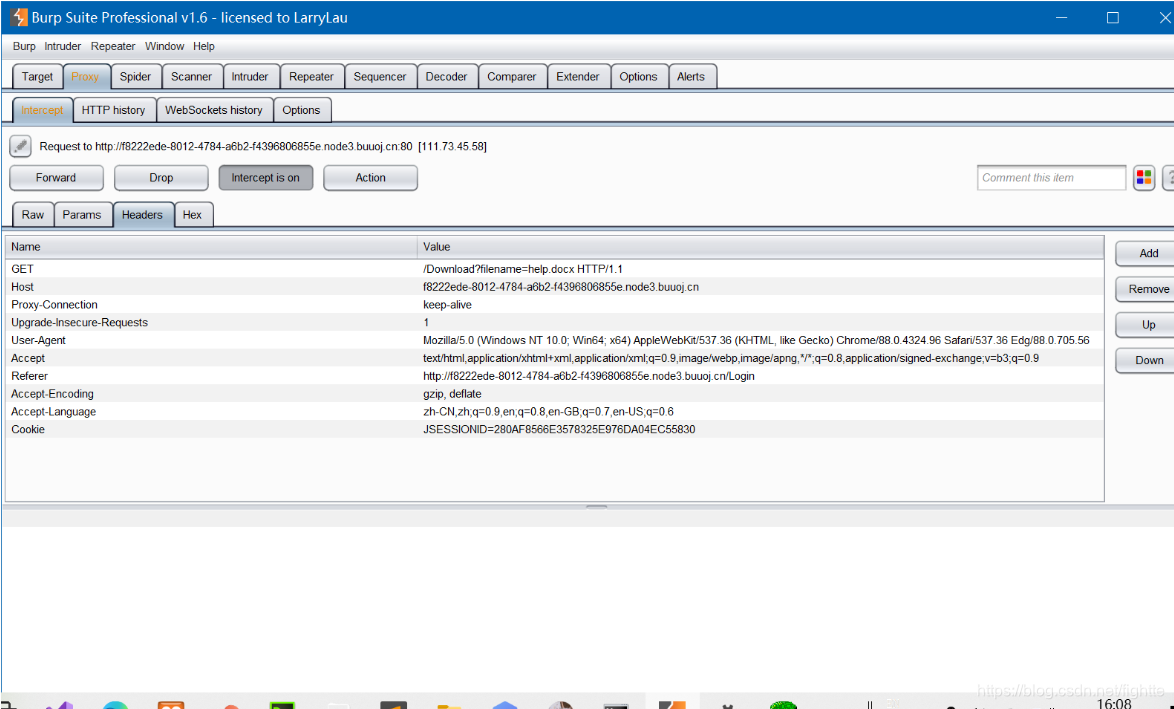Open the HTTP history sub-tab
This screenshot has width=1174, height=709.
pyautogui.click(x=114, y=110)
